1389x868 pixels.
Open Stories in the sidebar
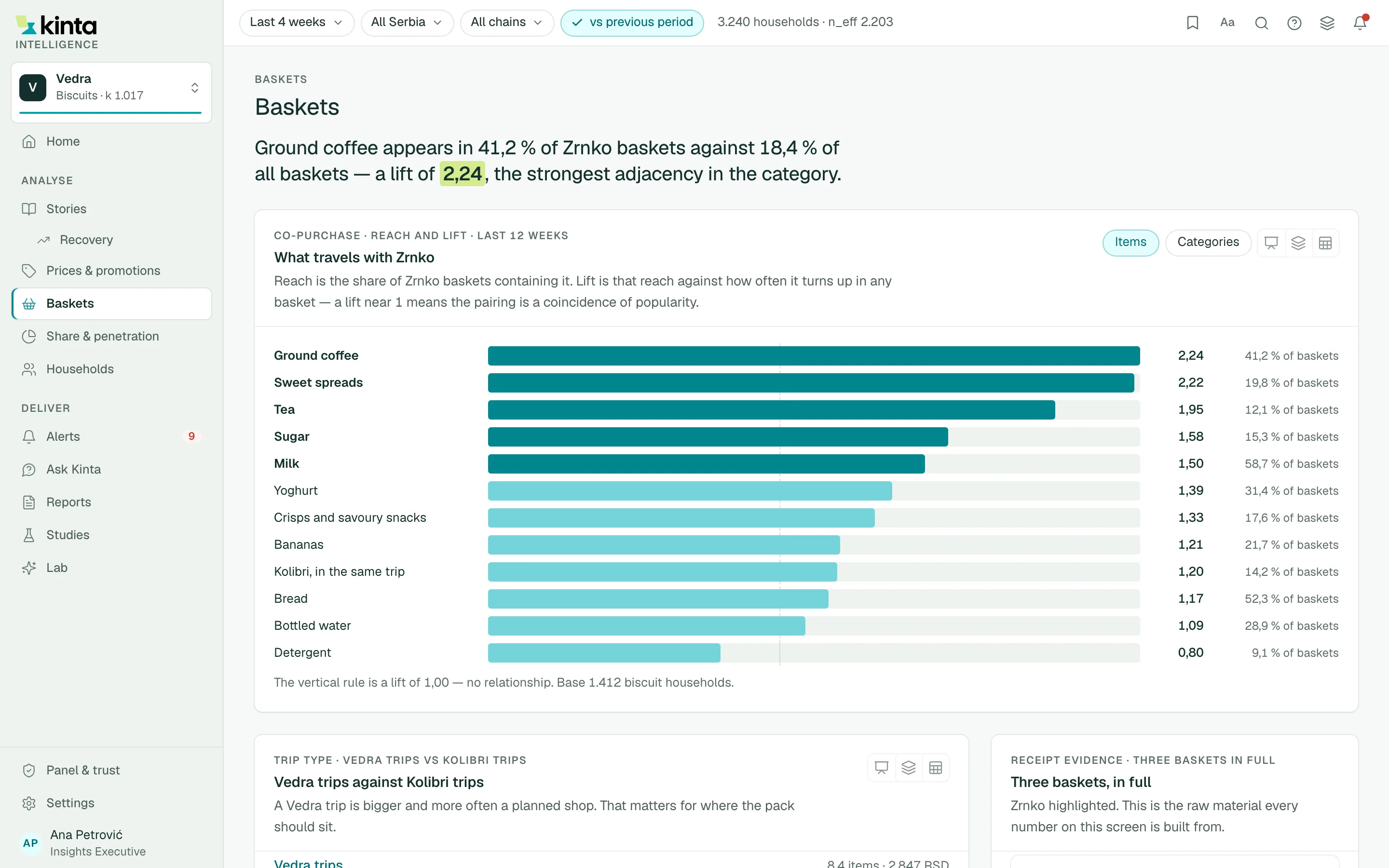(111, 209)
